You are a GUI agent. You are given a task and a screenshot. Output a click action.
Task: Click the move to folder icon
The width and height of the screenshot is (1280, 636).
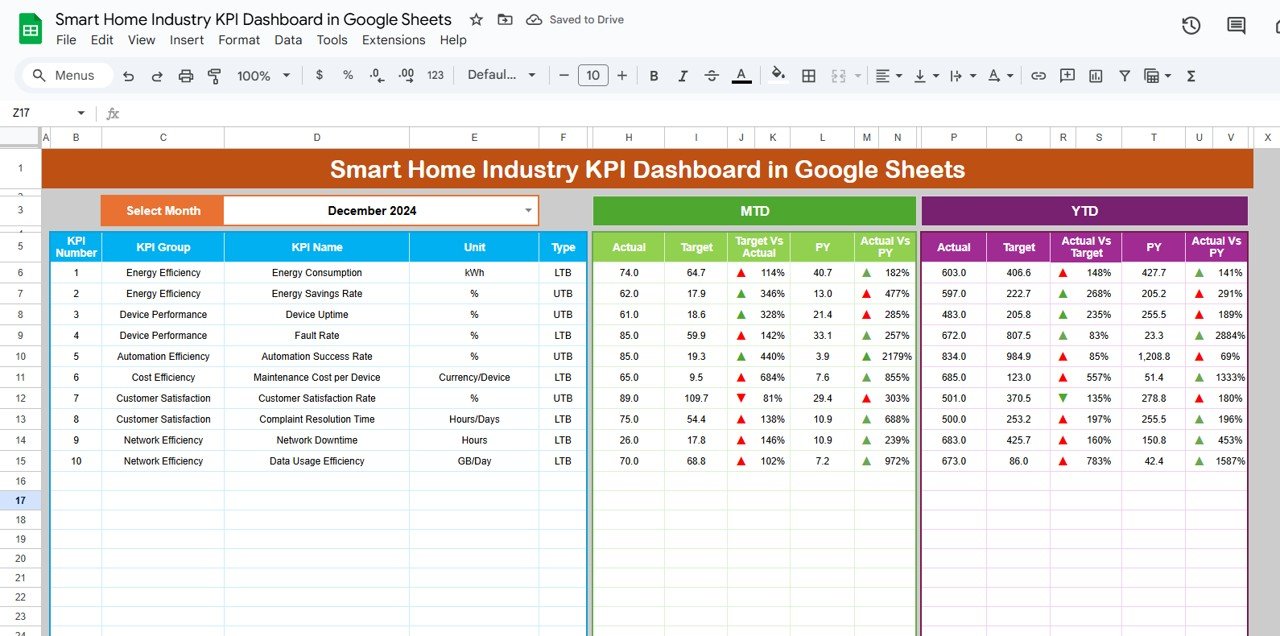click(x=505, y=20)
